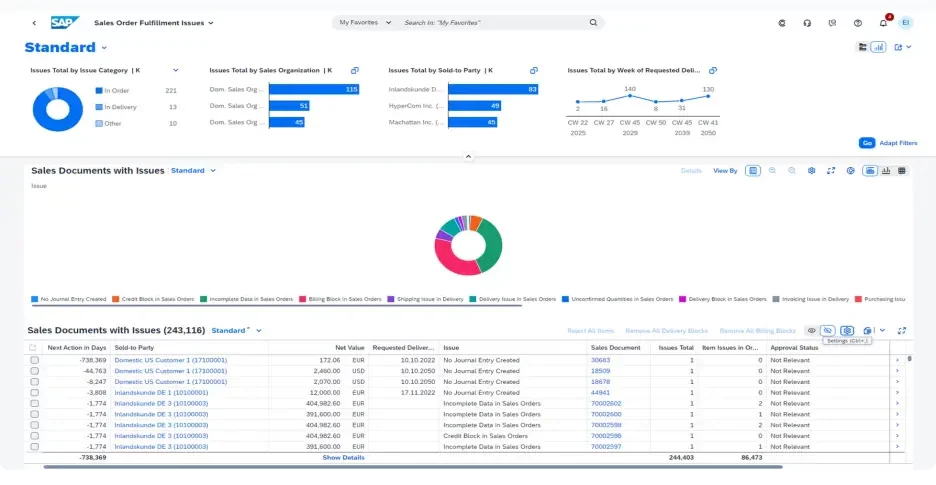
Task: Click export to spreadsheet icon
Action: point(867,331)
